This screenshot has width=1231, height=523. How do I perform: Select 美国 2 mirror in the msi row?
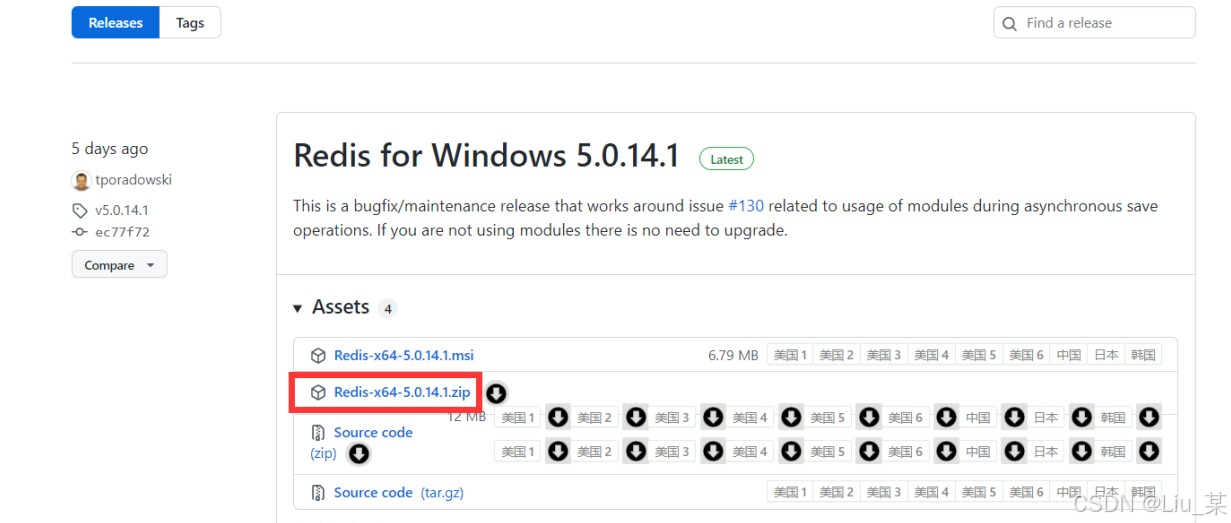click(x=837, y=355)
